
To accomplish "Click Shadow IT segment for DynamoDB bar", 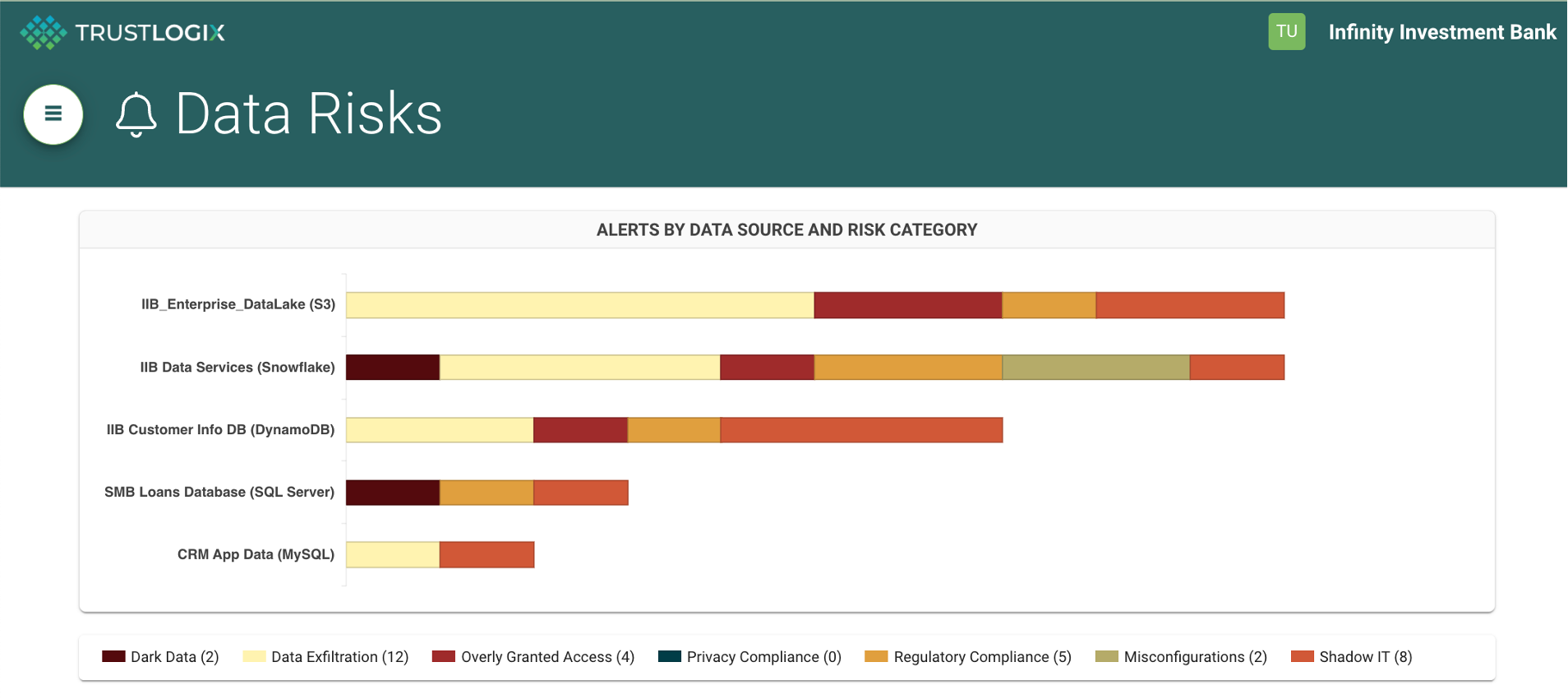I will [861, 430].
